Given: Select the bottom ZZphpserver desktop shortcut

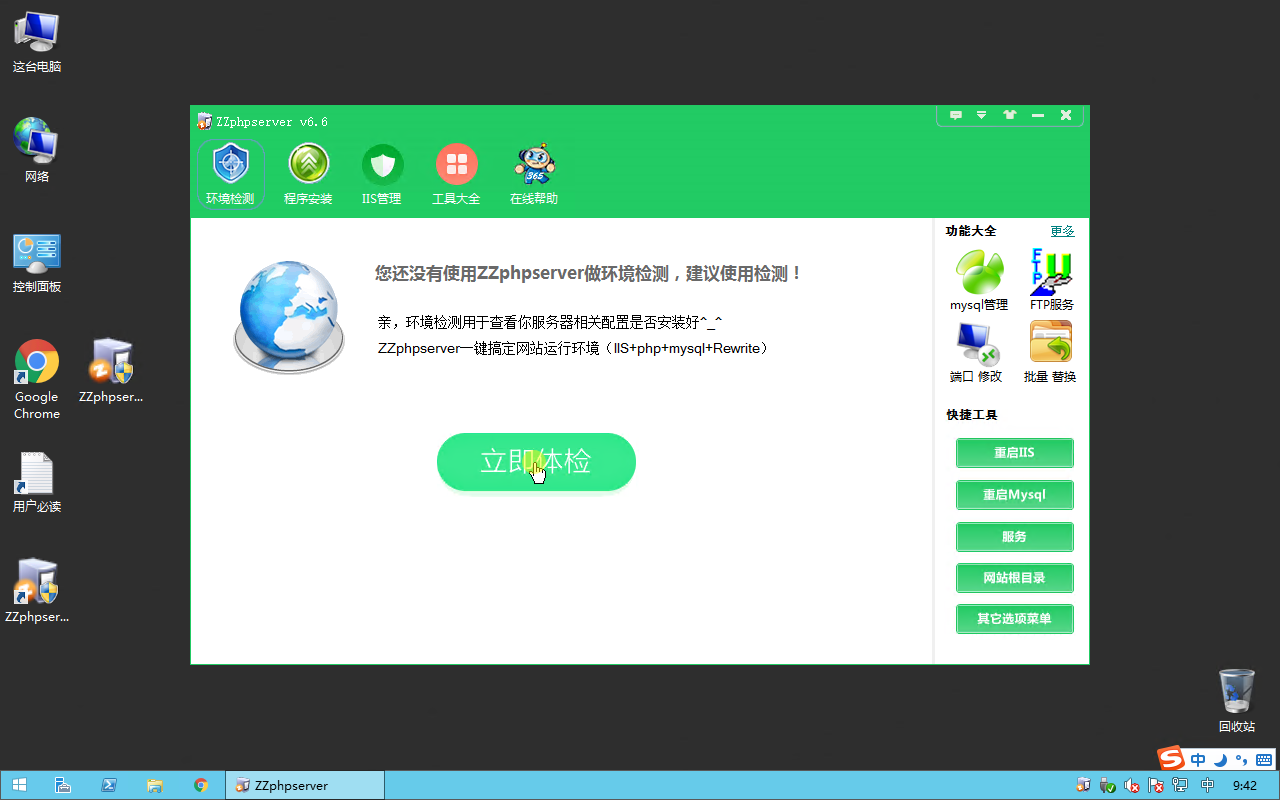Looking at the screenshot, I should click(37, 591).
